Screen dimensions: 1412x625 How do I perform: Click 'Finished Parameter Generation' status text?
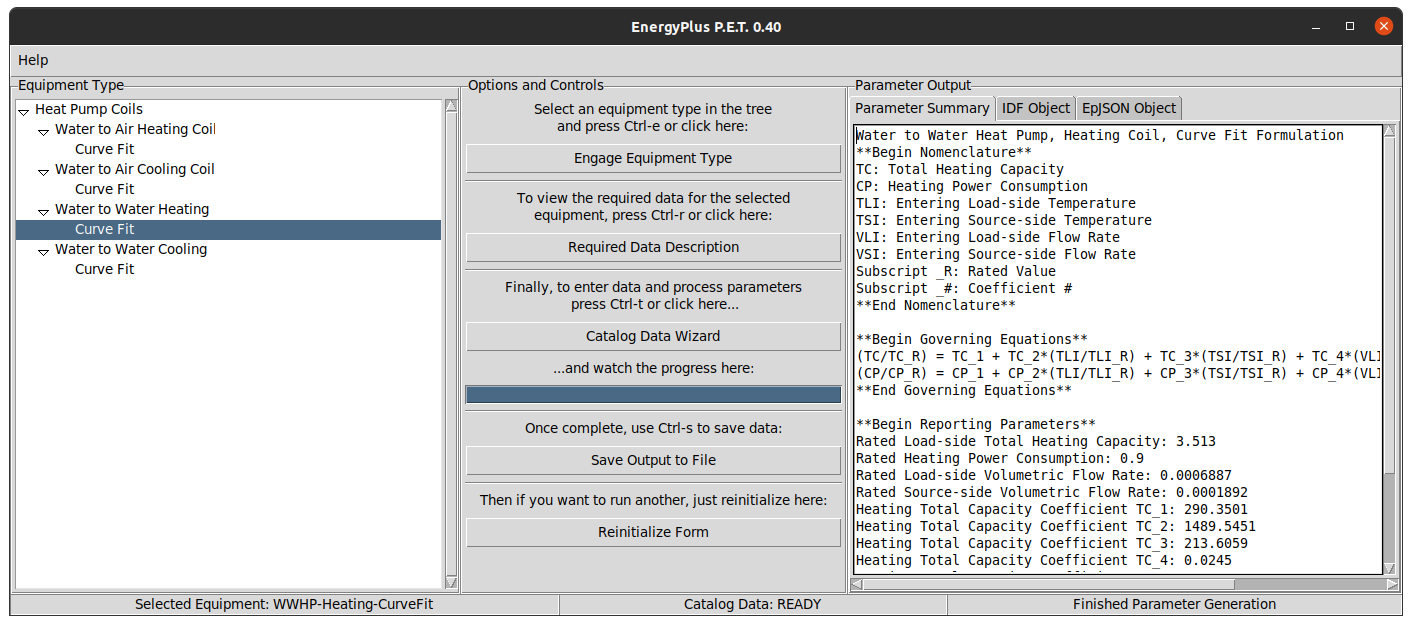1174,604
